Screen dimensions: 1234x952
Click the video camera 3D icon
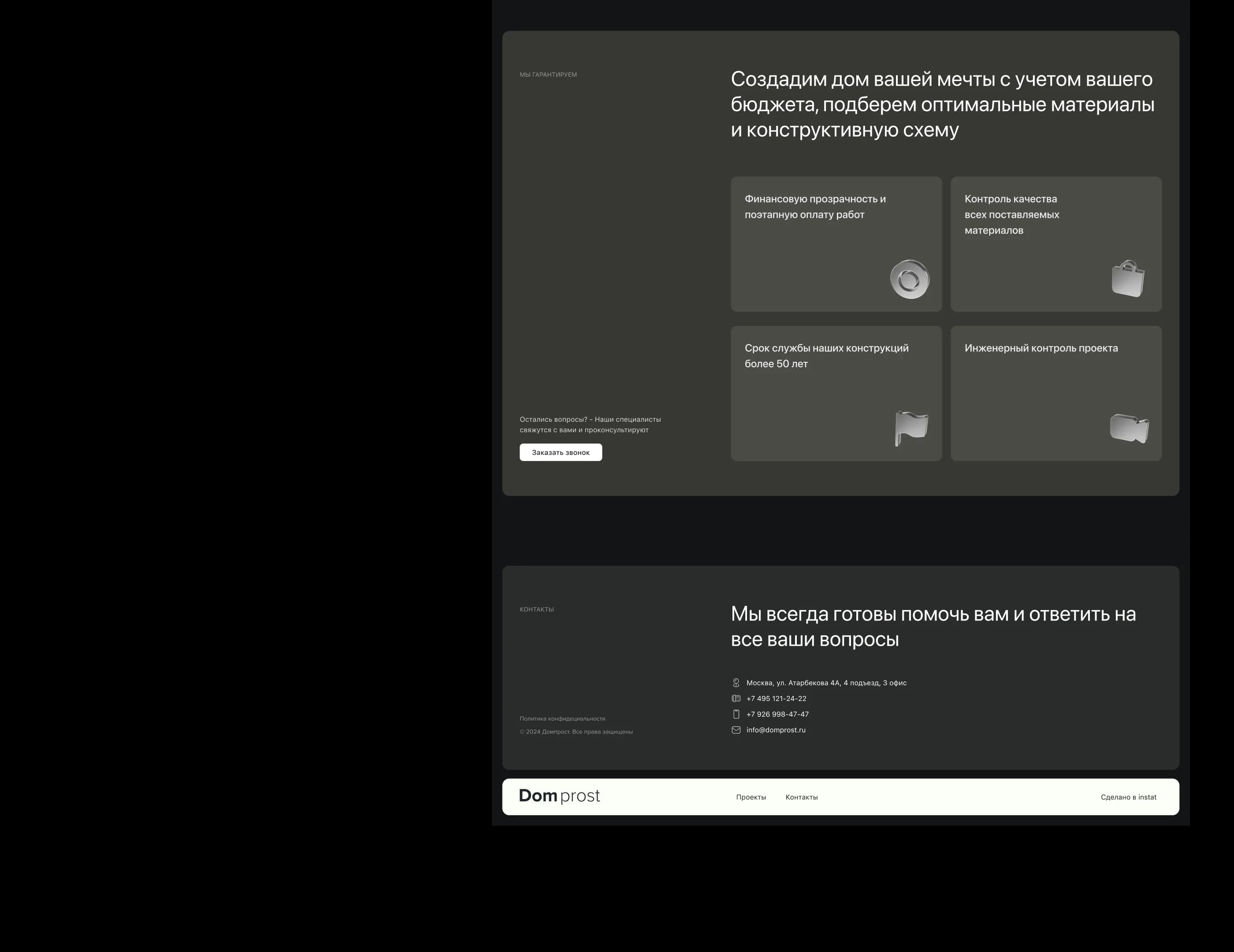1129,428
